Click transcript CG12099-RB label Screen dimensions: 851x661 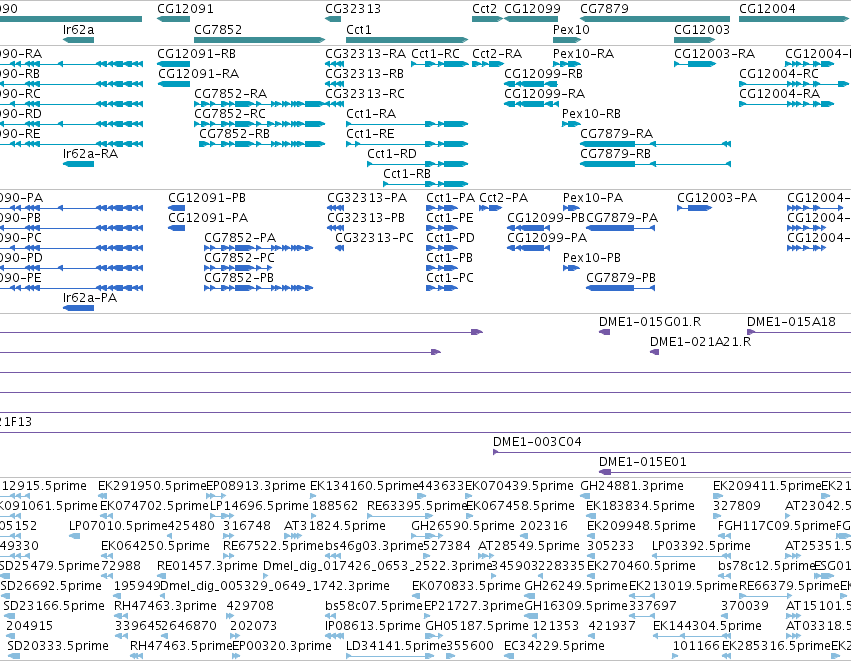pos(543,73)
